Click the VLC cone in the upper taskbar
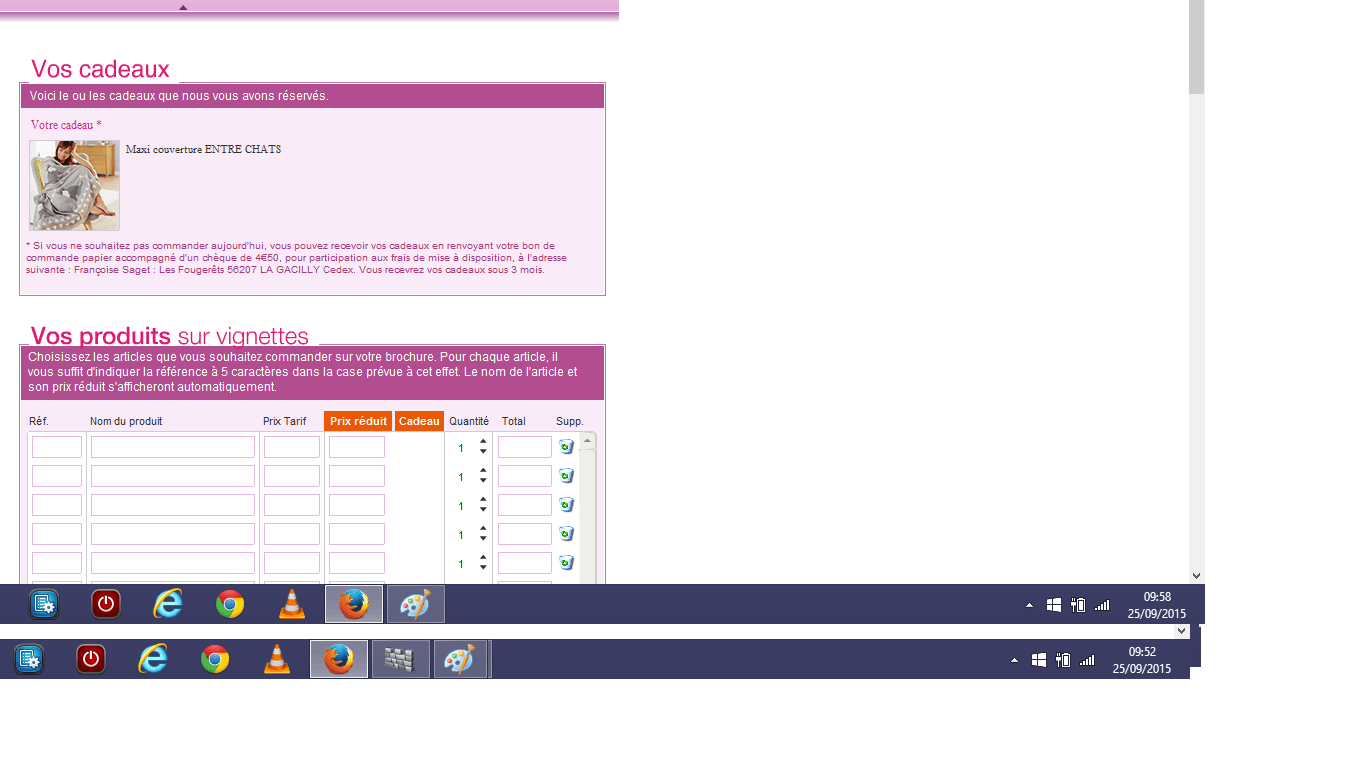Image resolution: width=1366 pixels, height=768 pixels. 291,604
